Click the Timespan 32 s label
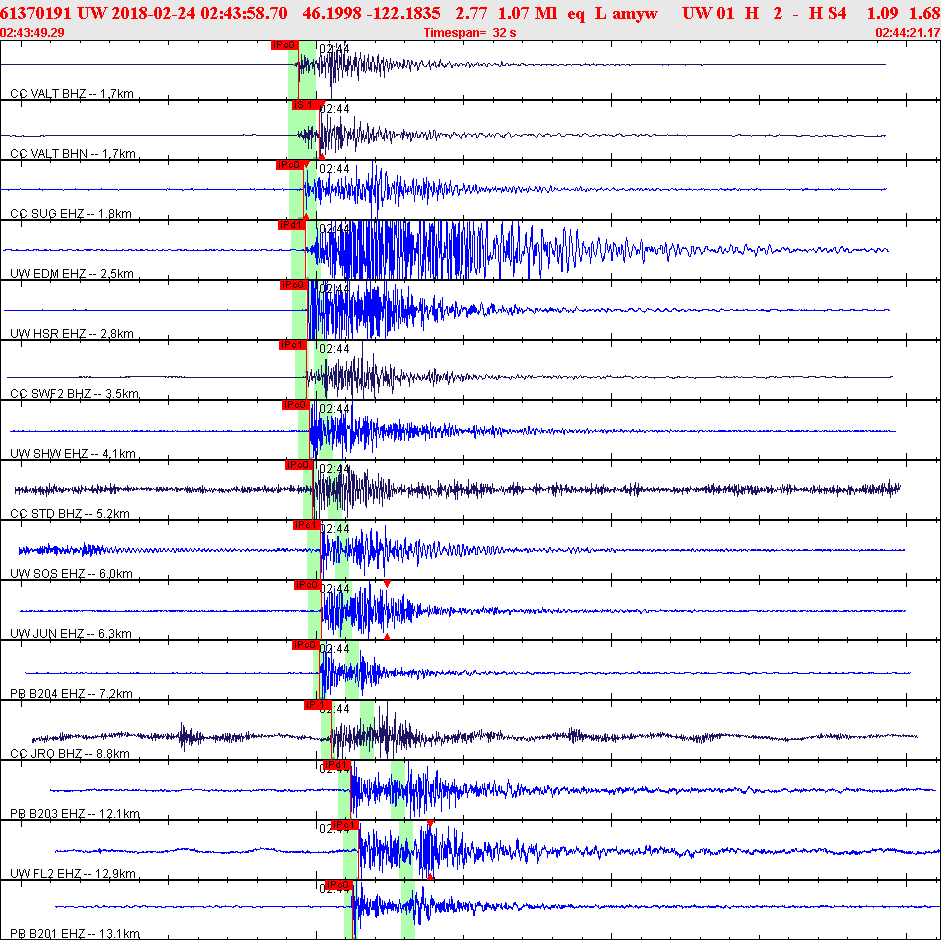This screenshot has height=940, width=941. (470, 33)
